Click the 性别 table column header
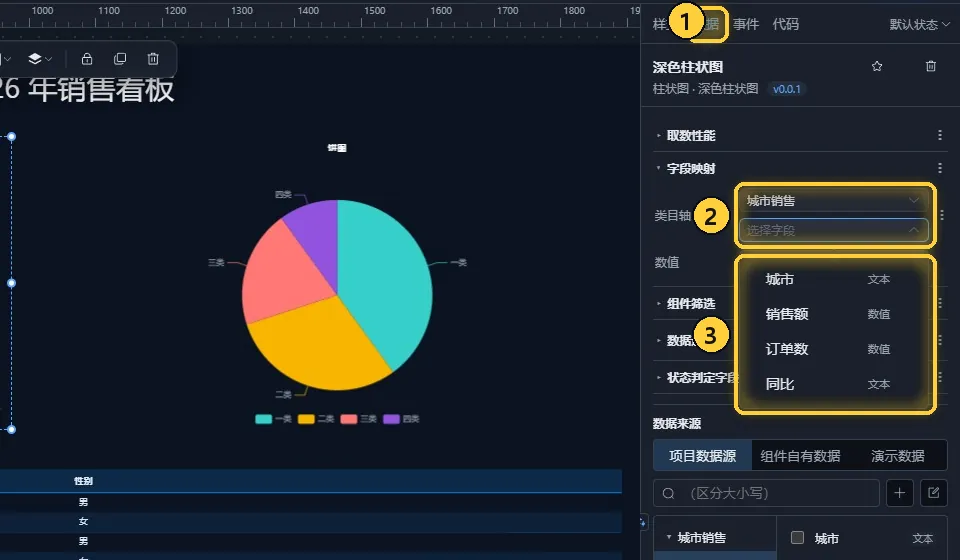This screenshot has height=560, width=960. (83, 481)
